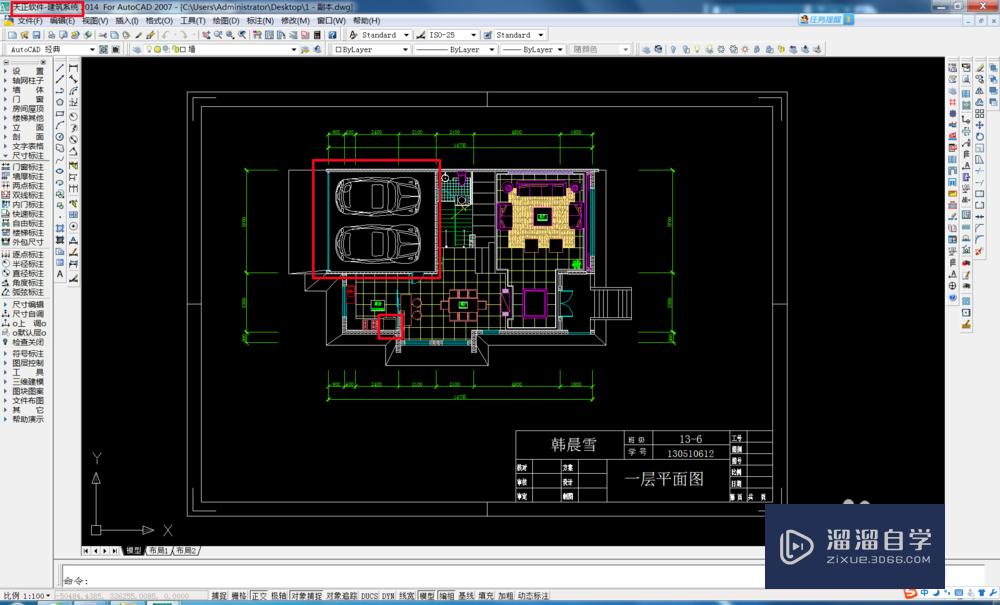Select the Line draw tool
Screen dimensions: 1000x605
[60, 68]
